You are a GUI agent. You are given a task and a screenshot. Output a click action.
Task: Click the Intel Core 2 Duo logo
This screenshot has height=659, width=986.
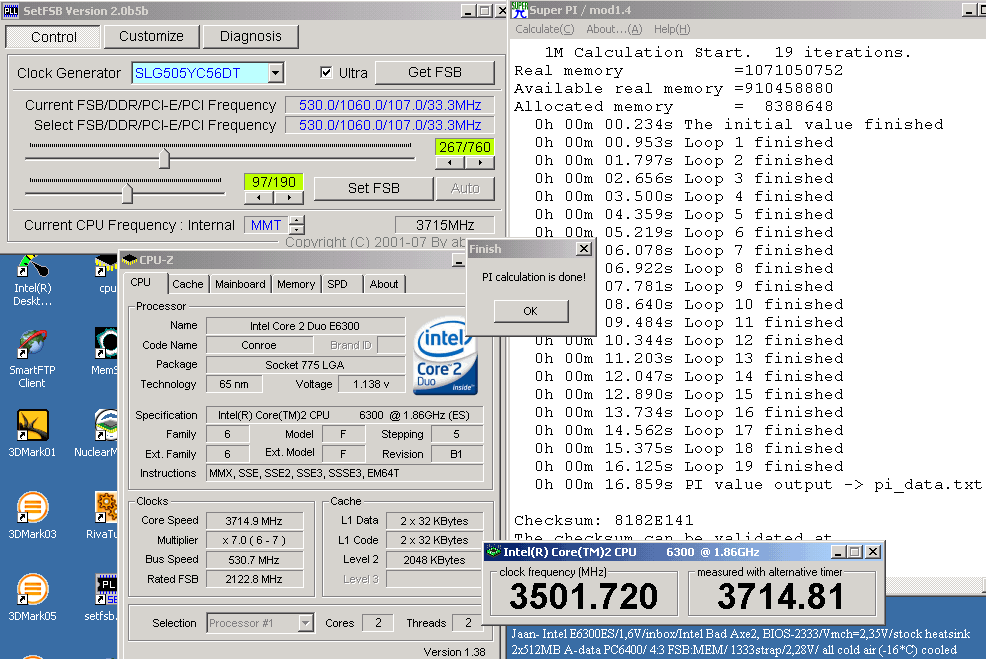click(x=445, y=356)
